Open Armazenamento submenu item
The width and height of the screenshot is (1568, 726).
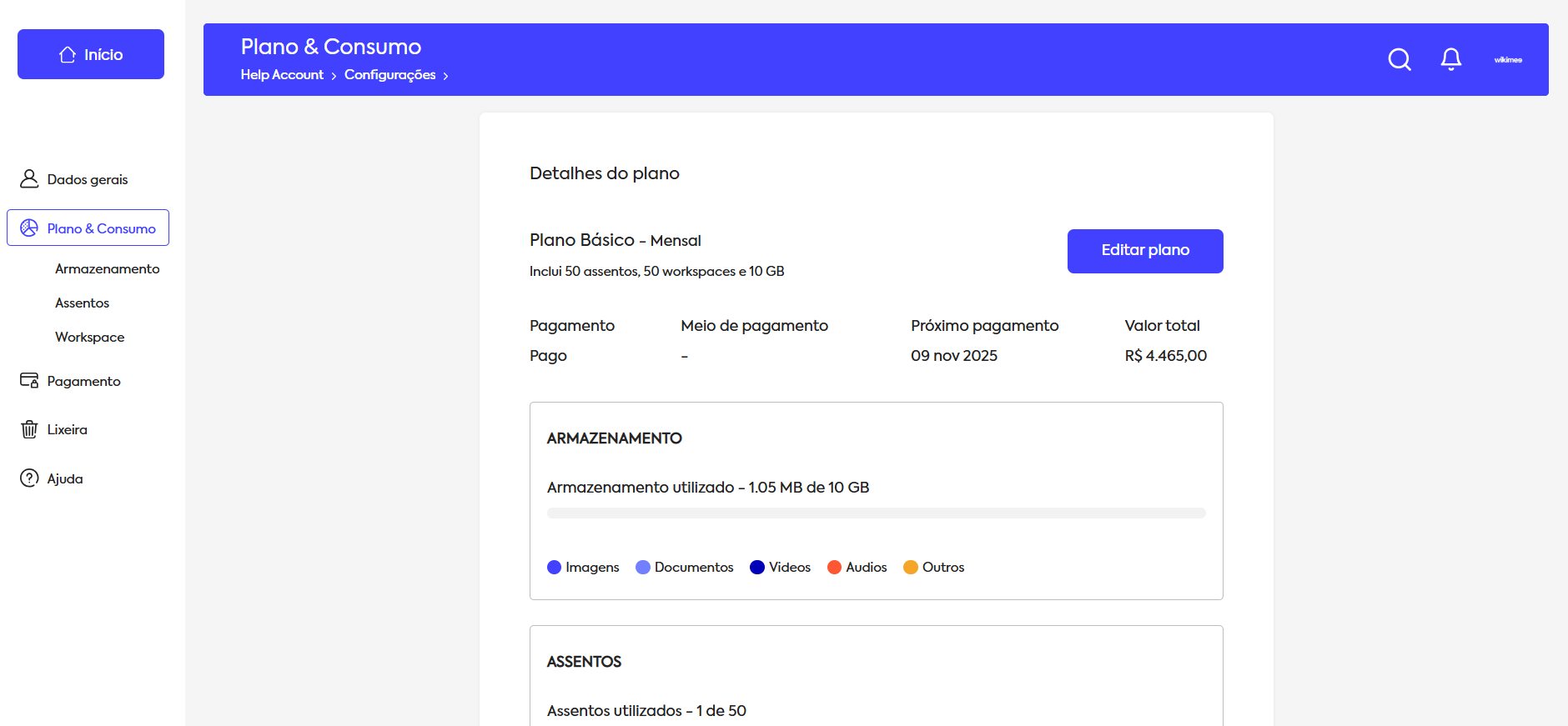107,268
